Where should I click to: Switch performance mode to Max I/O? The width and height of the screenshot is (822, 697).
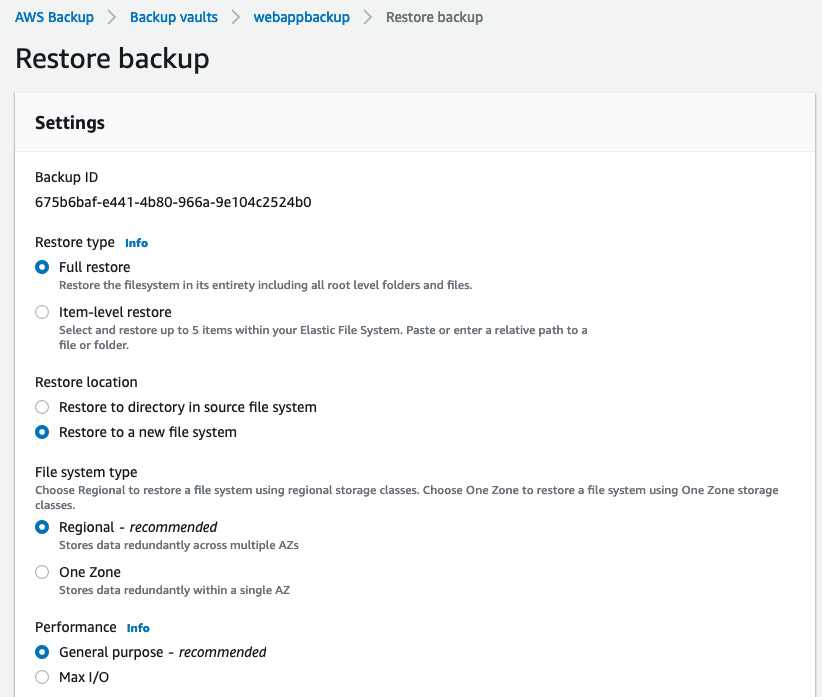pos(42,677)
